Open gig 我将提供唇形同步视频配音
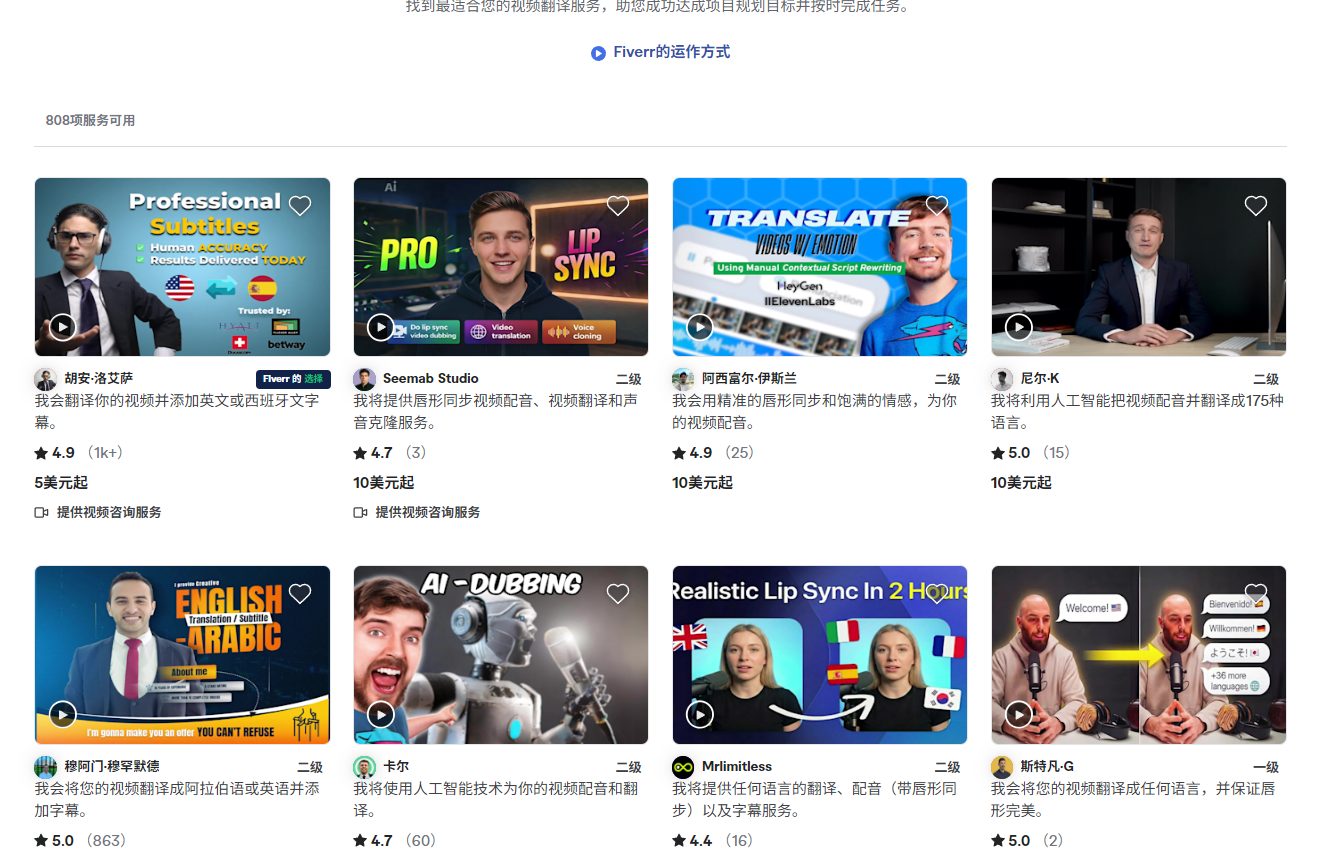 point(496,412)
